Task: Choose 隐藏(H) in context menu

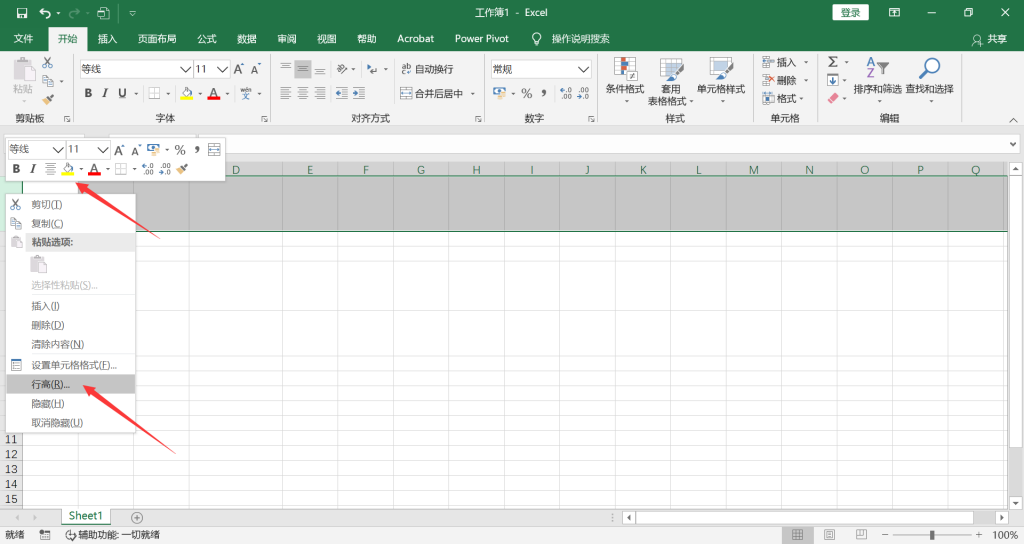Action: click(71, 404)
